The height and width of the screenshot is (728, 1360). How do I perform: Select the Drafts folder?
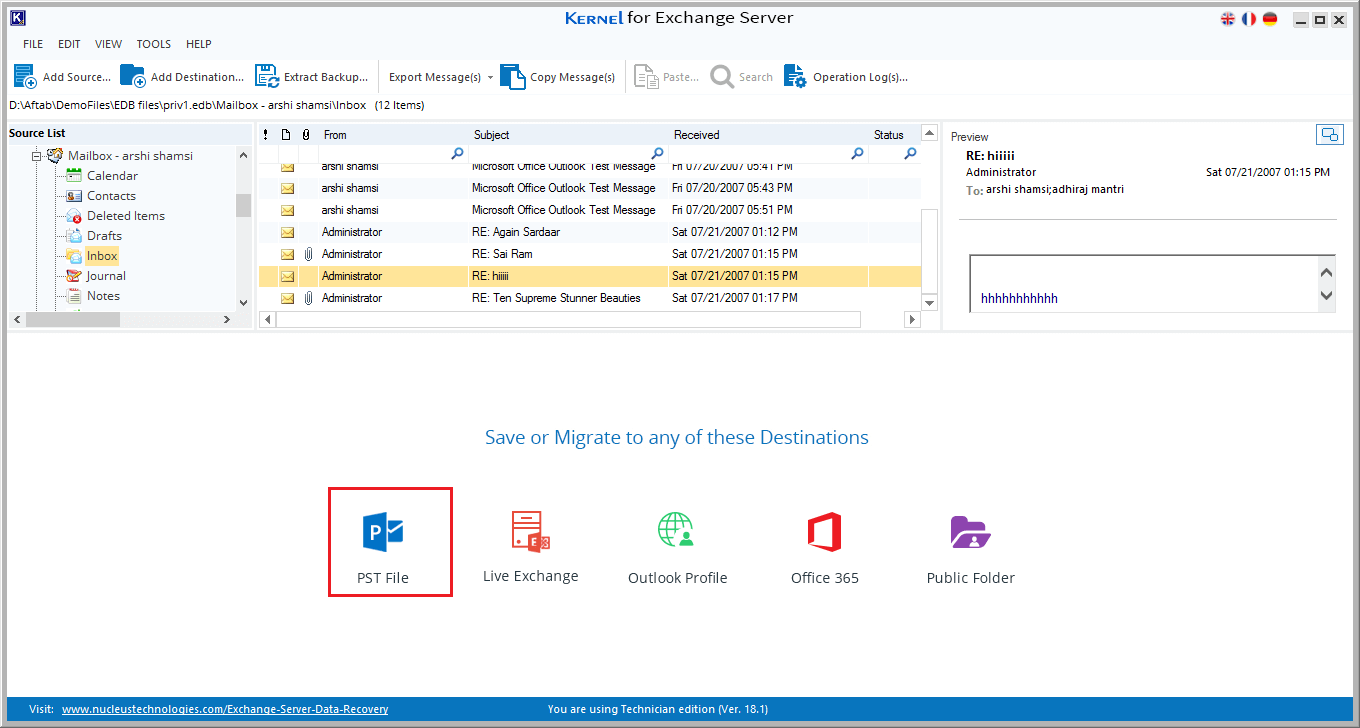click(104, 236)
